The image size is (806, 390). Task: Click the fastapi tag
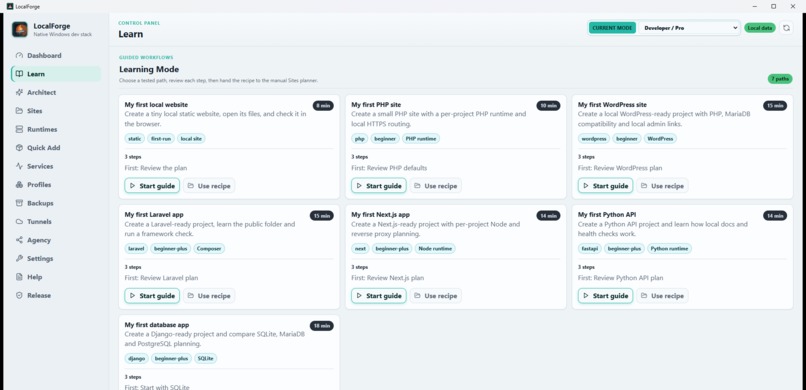click(x=590, y=249)
